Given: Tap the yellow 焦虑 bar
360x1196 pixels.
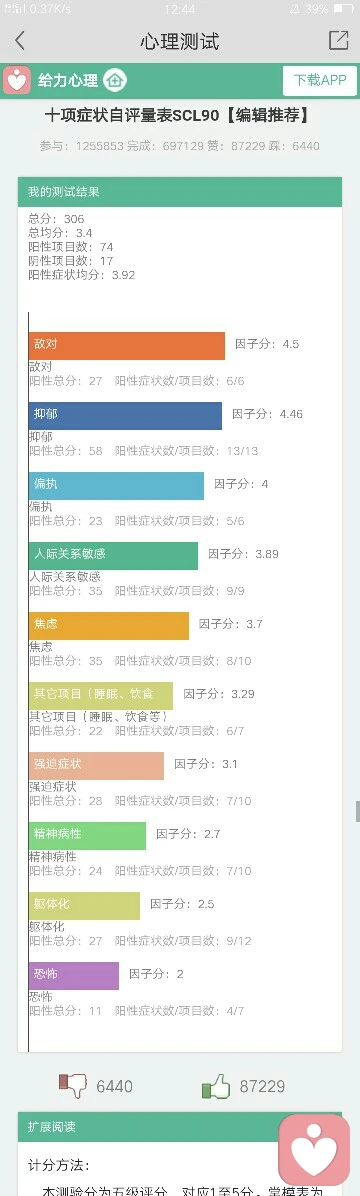Looking at the screenshot, I should (109, 625).
